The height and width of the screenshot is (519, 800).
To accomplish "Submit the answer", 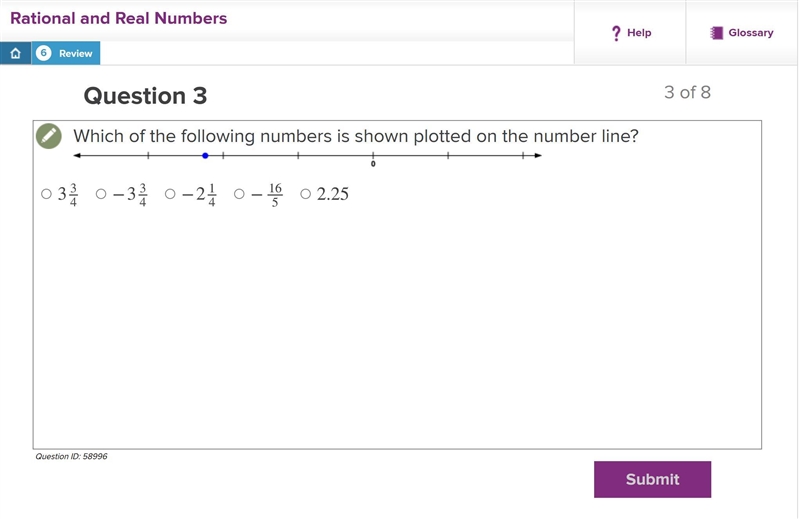I will (652, 479).
